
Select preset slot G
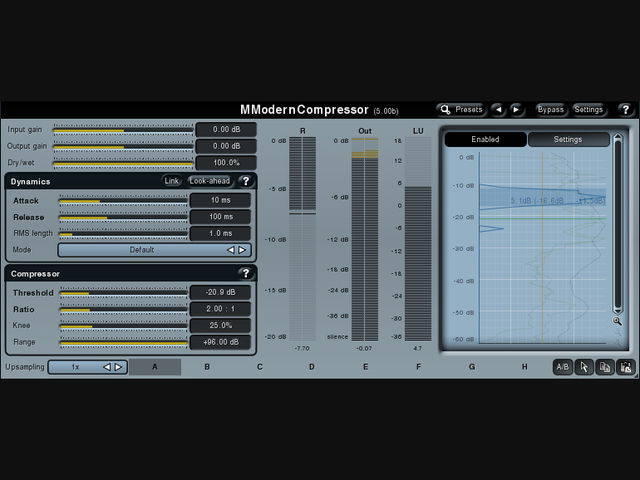point(472,367)
